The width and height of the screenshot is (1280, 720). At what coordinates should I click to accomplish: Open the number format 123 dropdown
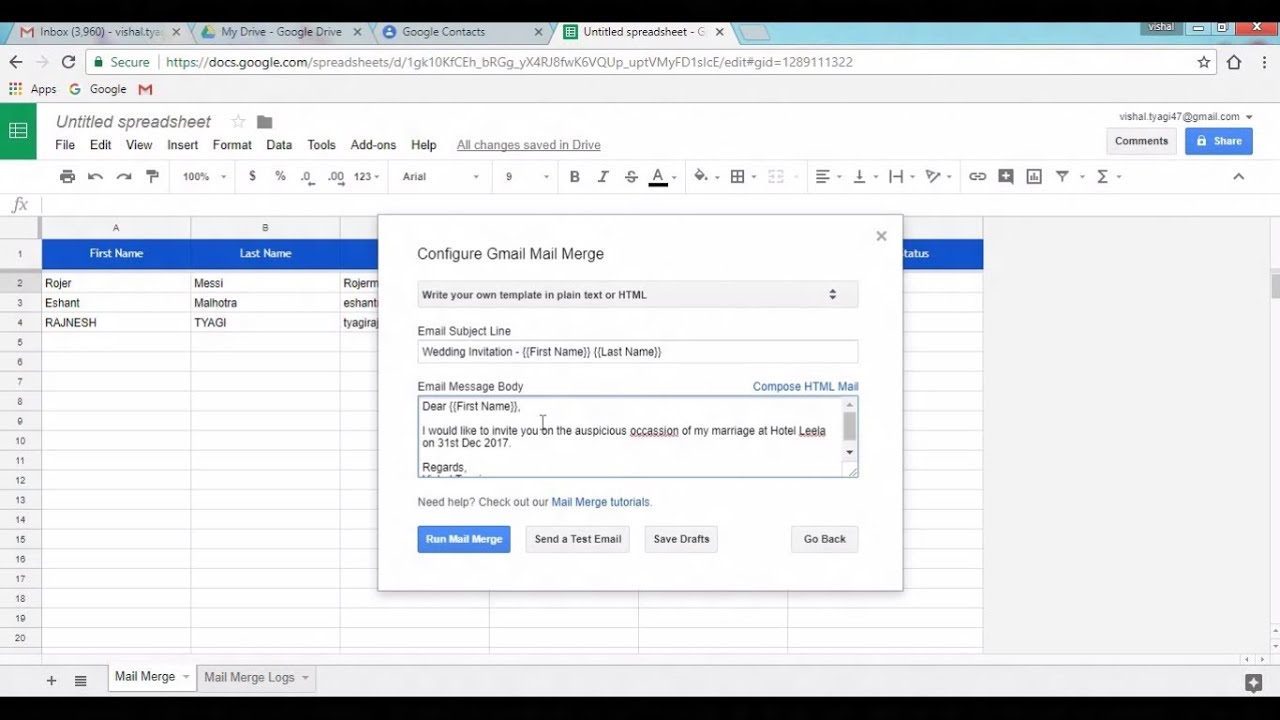pyautogui.click(x=367, y=176)
